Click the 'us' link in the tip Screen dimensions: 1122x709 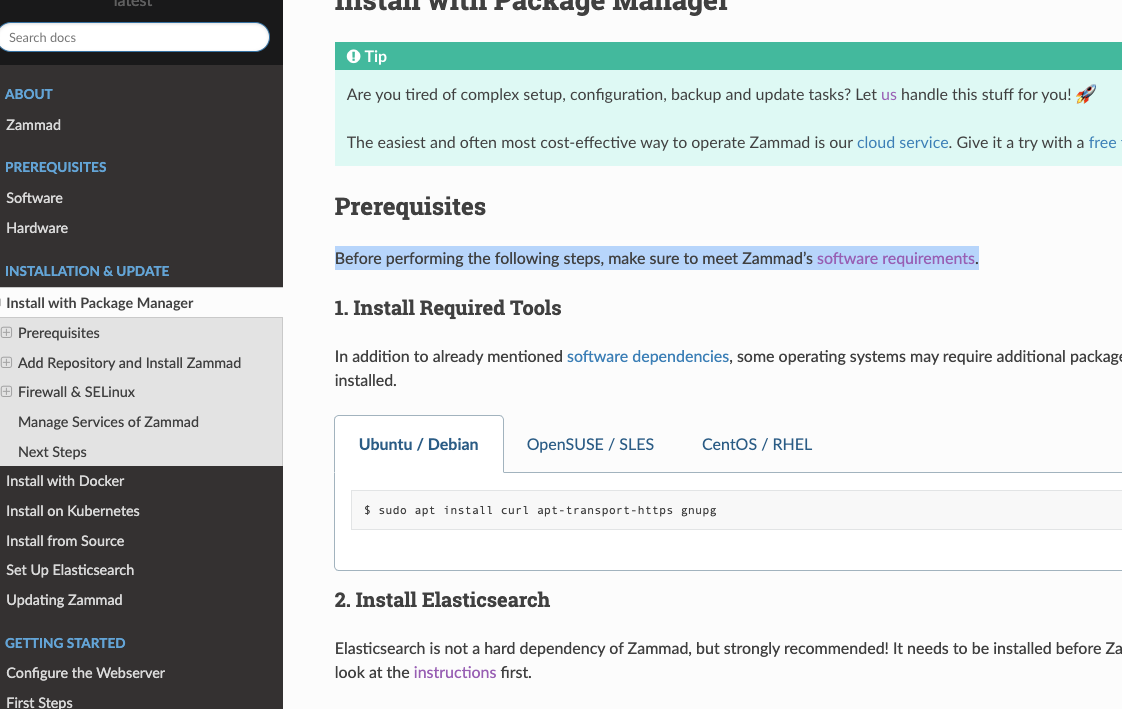pyautogui.click(x=889, y=94)
